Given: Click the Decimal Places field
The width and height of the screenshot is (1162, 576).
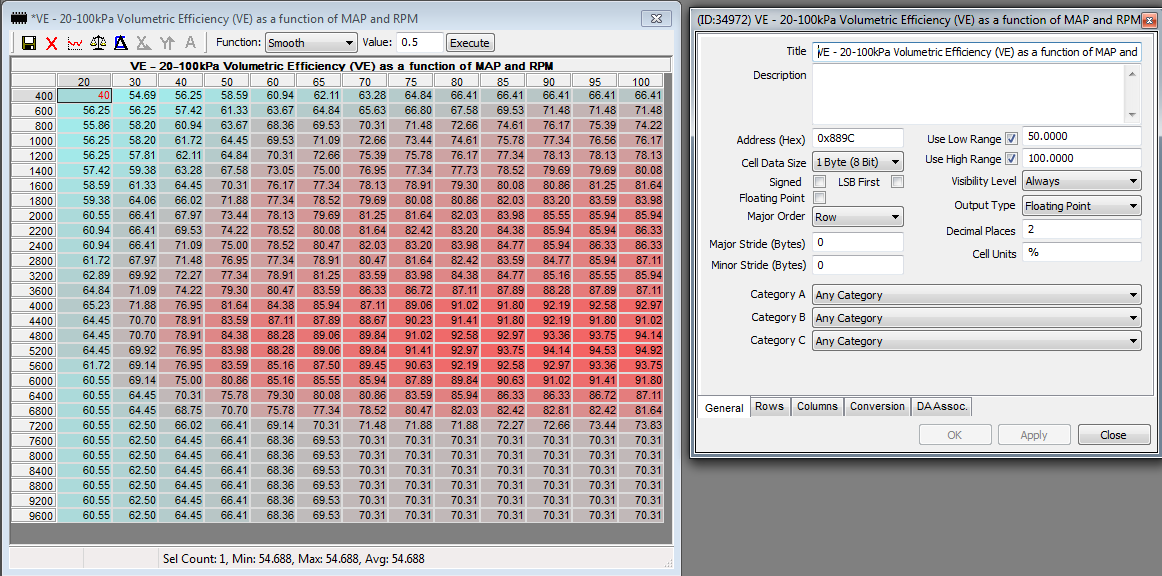Looking at the screenshot, I should tap(1081, 230).
